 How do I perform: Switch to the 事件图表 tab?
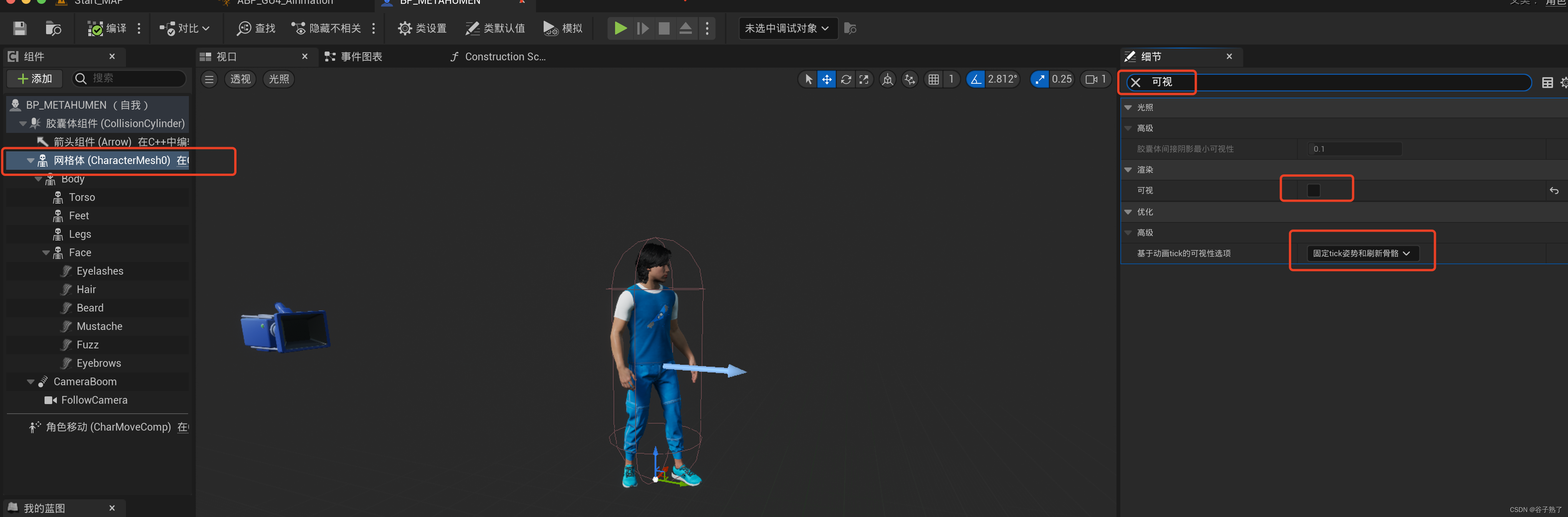click(x=354, y=56)
